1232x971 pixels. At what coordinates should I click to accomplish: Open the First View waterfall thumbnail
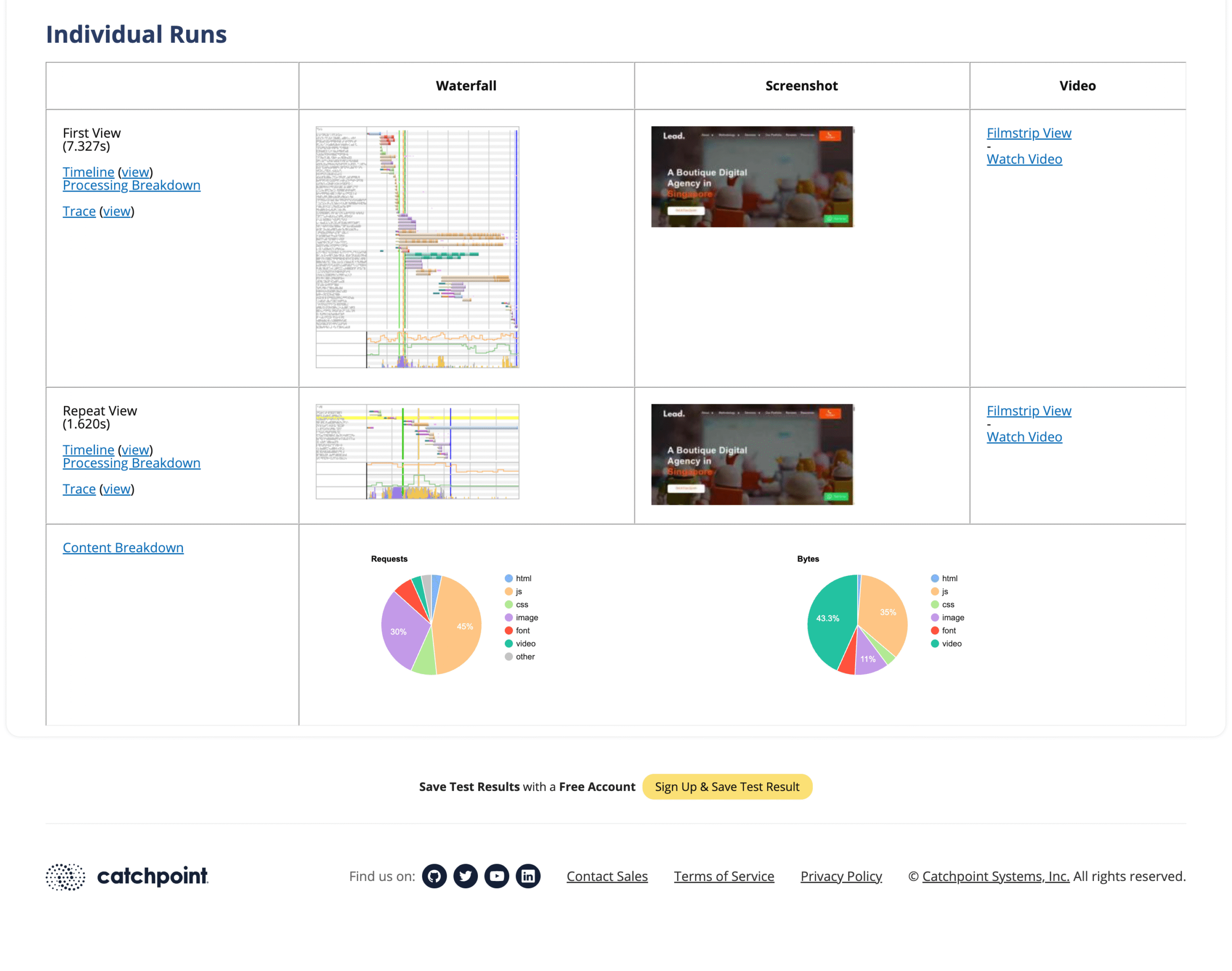(x=417, y=247)
